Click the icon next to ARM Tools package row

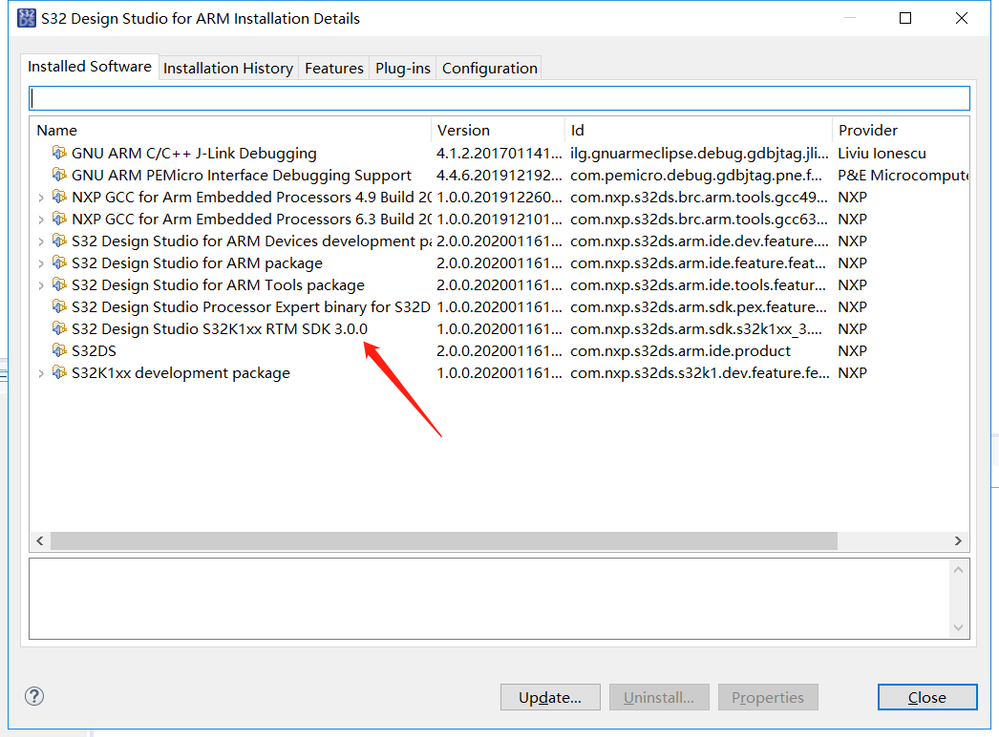tap(59, 285)
